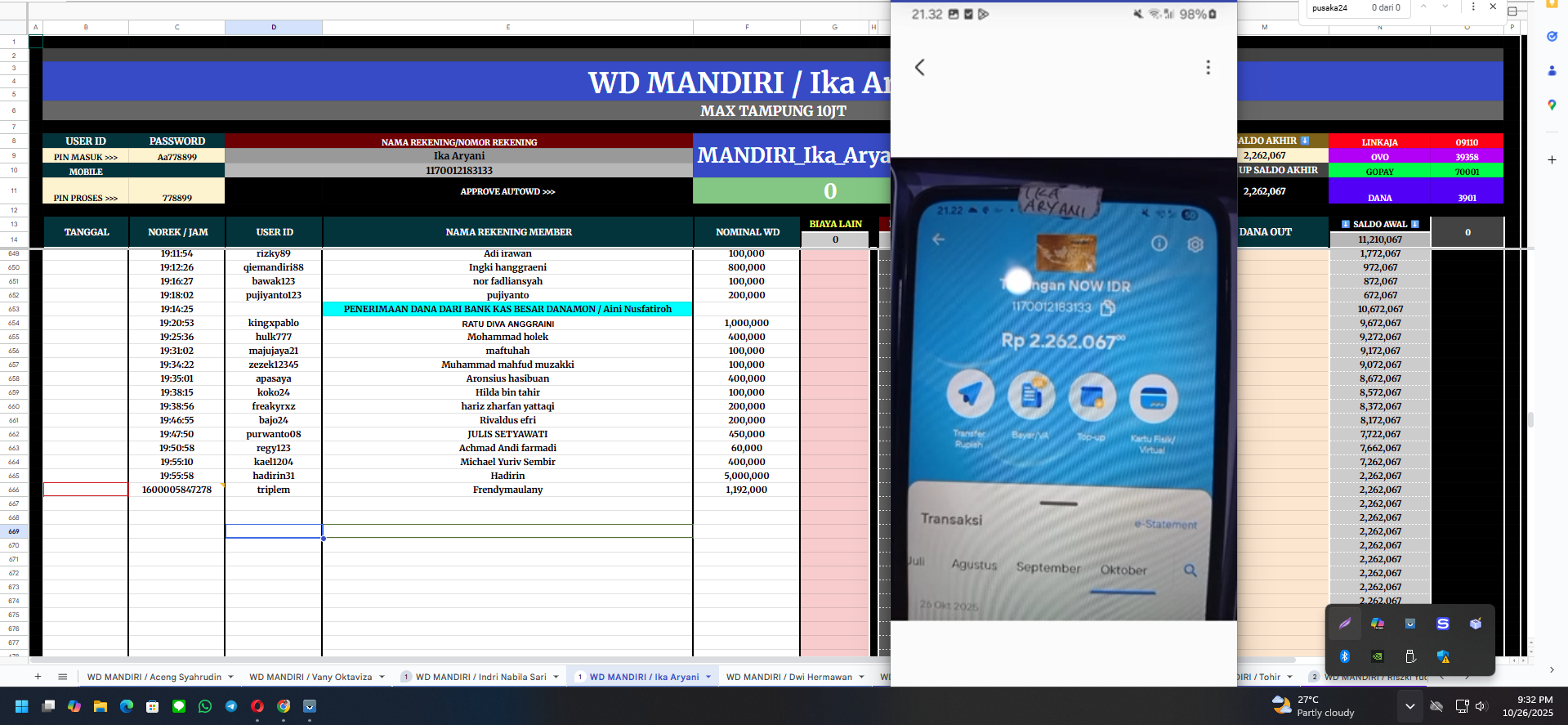Open network status tray icon
The height and width of the screenshot is (725, 1568).
pyautogui.click(x=1462, y=706)
